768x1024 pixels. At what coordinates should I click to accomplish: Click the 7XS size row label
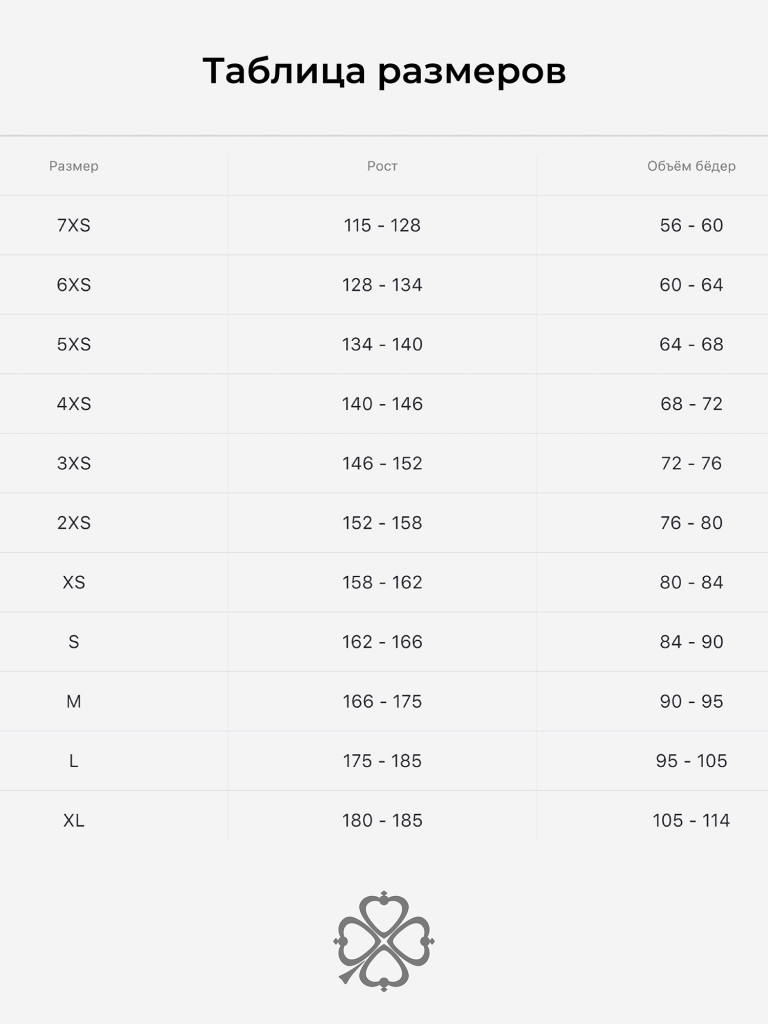tap(74, 225)
